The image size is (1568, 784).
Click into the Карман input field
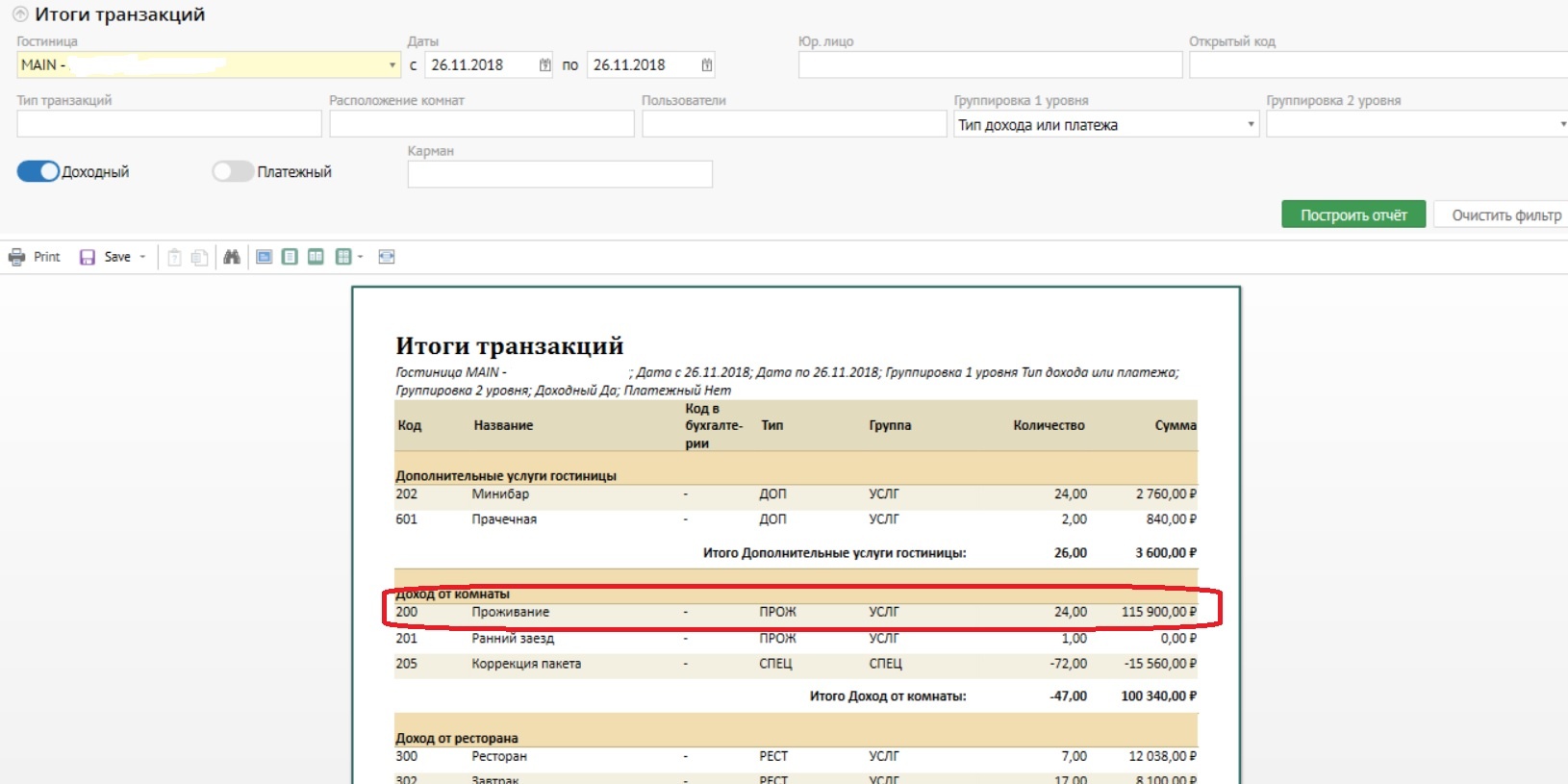pos(559,174)
